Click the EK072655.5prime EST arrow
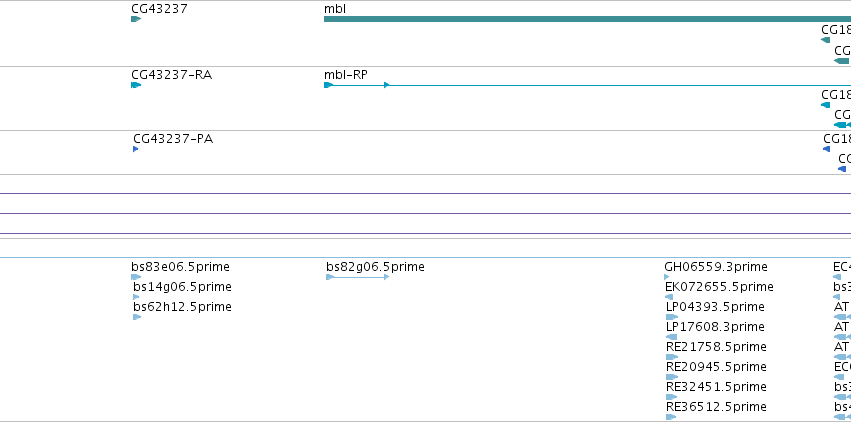Screen dimensions: 851x422 (669, 297)
